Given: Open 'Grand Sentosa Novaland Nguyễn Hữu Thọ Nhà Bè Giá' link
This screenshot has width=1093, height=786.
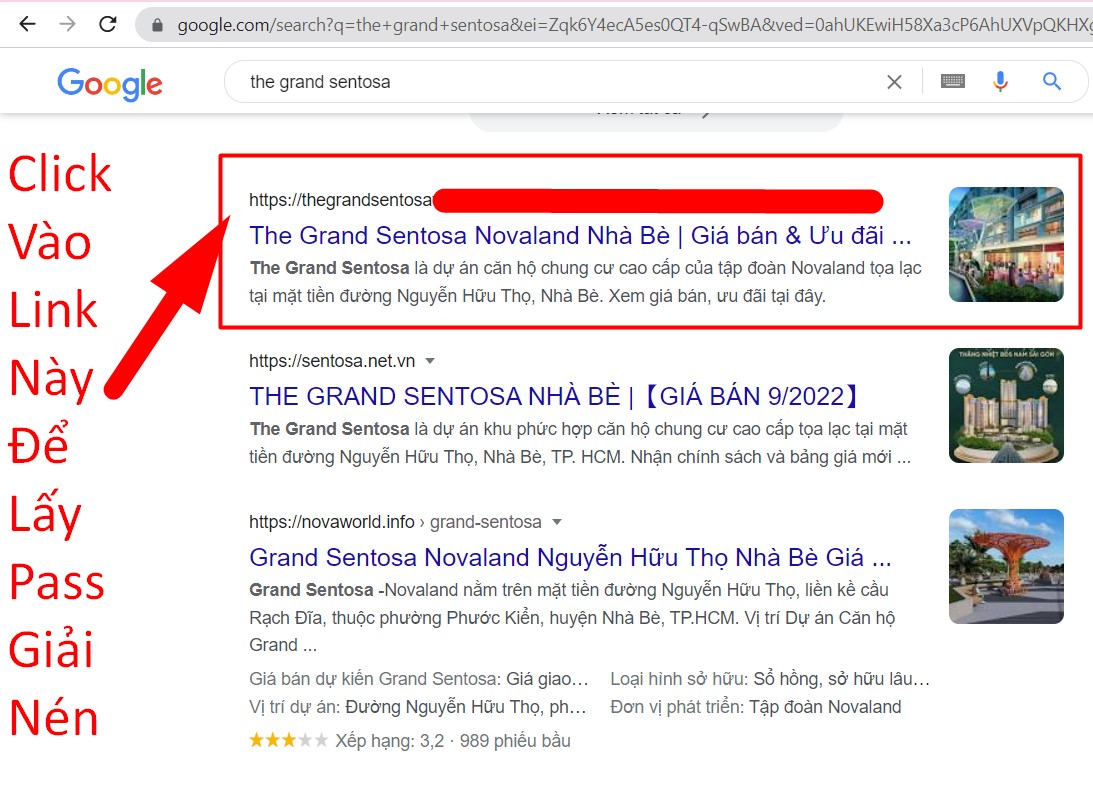Looking at the screenshot, I should pos(570,557).
